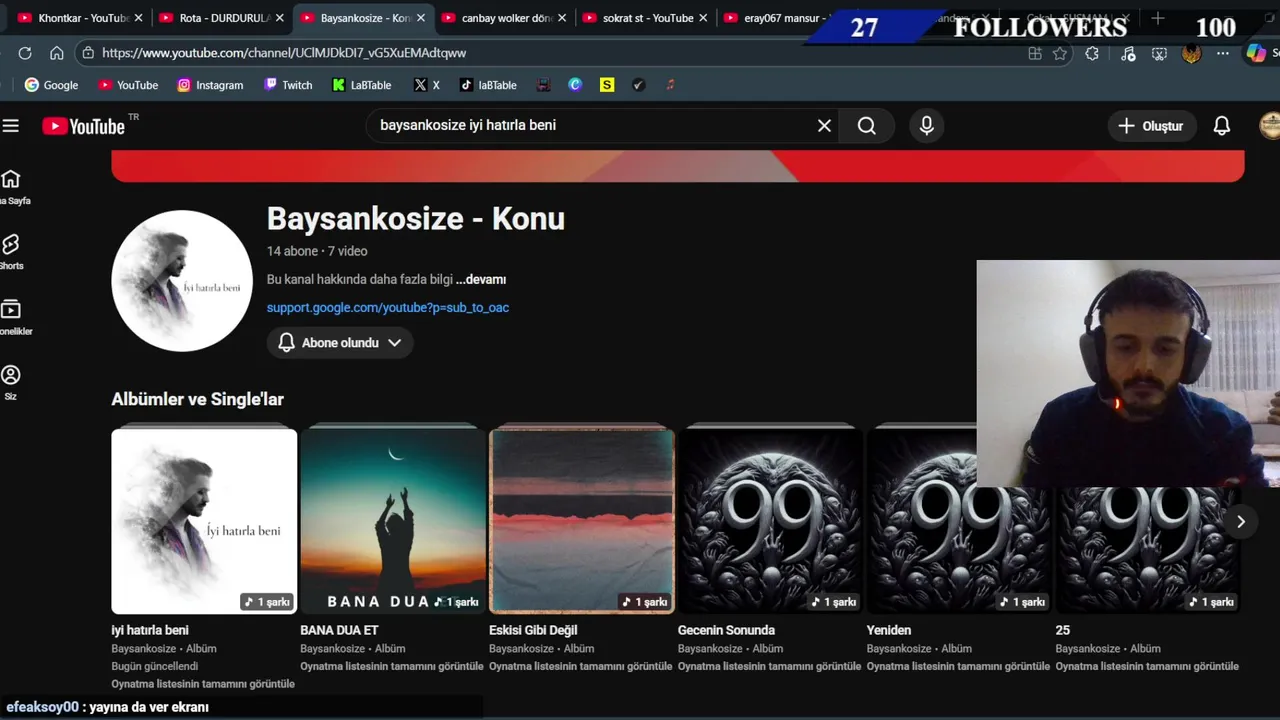Reload the page in the browser
Screen dimensions: 1280x720
(x=25, y=53)
